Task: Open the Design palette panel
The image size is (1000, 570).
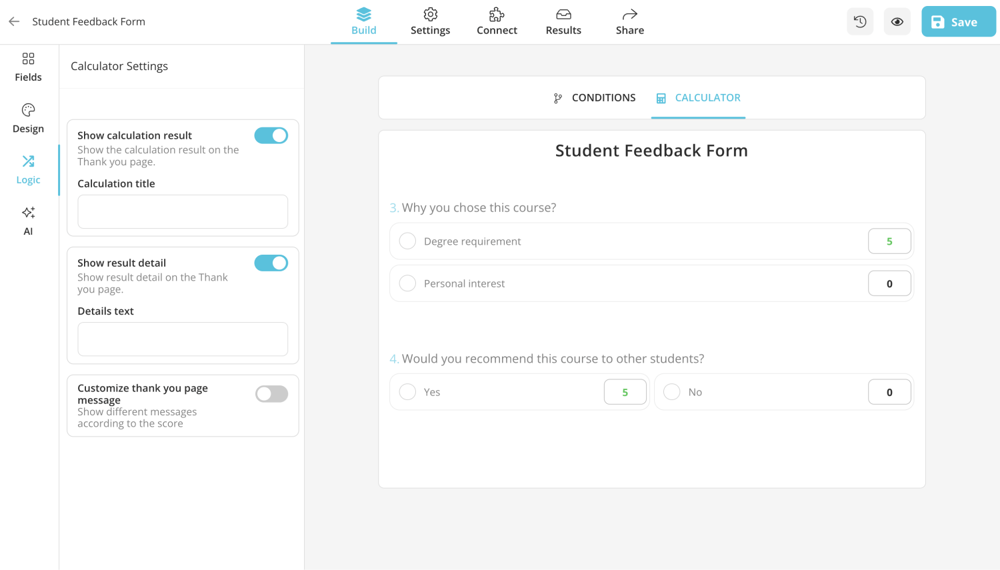Action: 28,118
